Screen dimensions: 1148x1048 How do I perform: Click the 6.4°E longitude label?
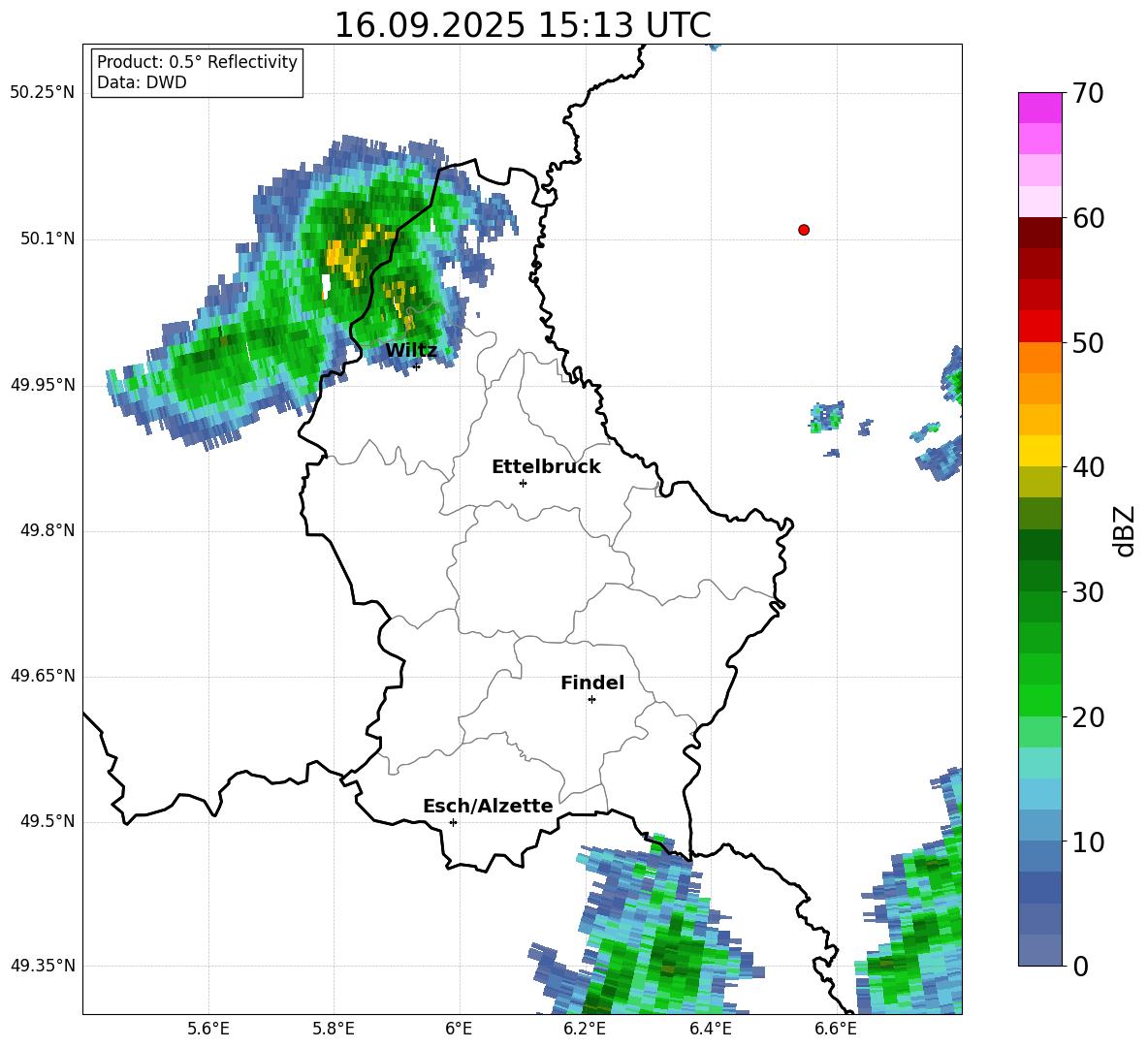711,1029
